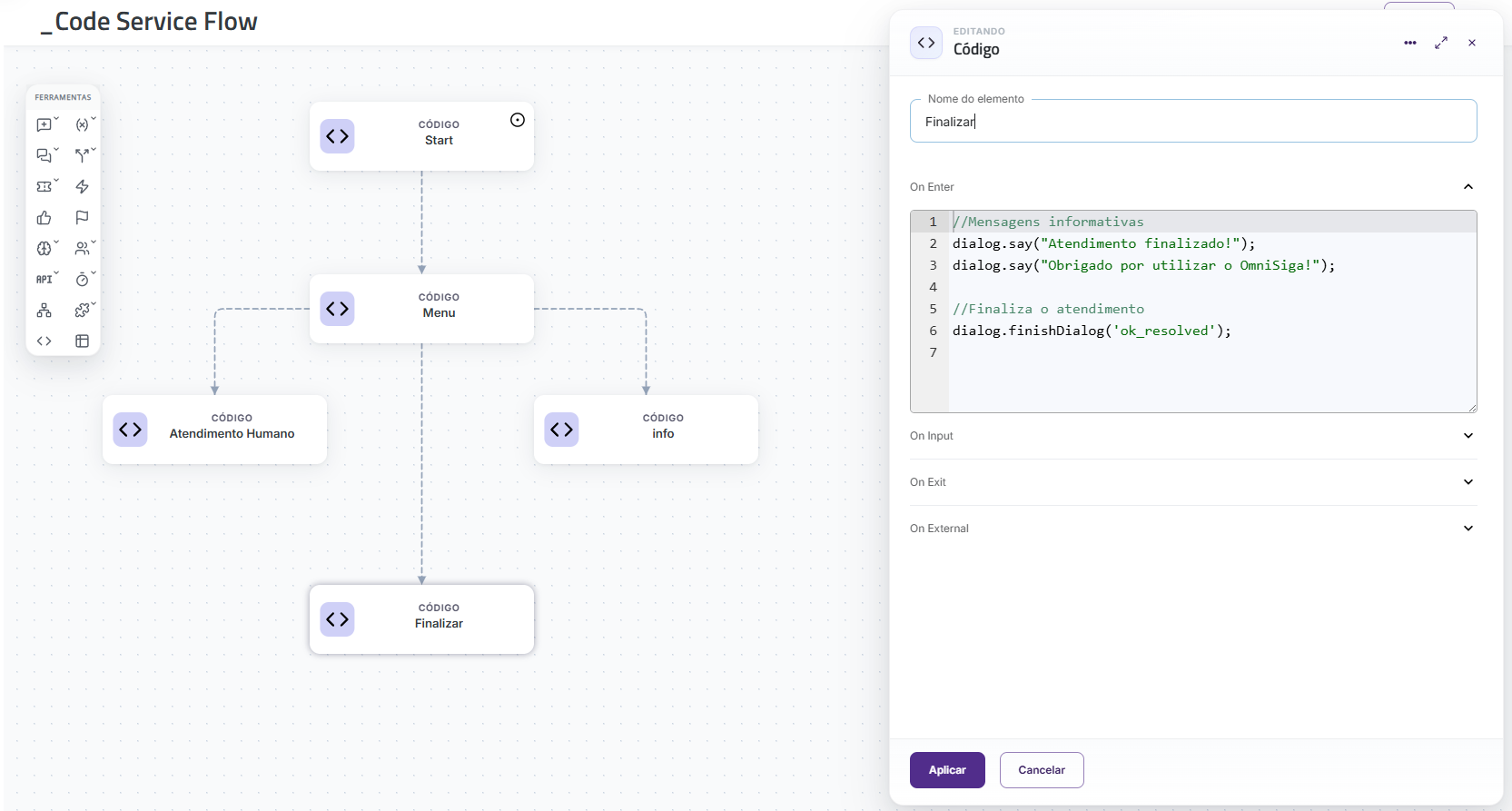Select the users group tool
This screenshot has width=1512, height=811.
[83, 248]
